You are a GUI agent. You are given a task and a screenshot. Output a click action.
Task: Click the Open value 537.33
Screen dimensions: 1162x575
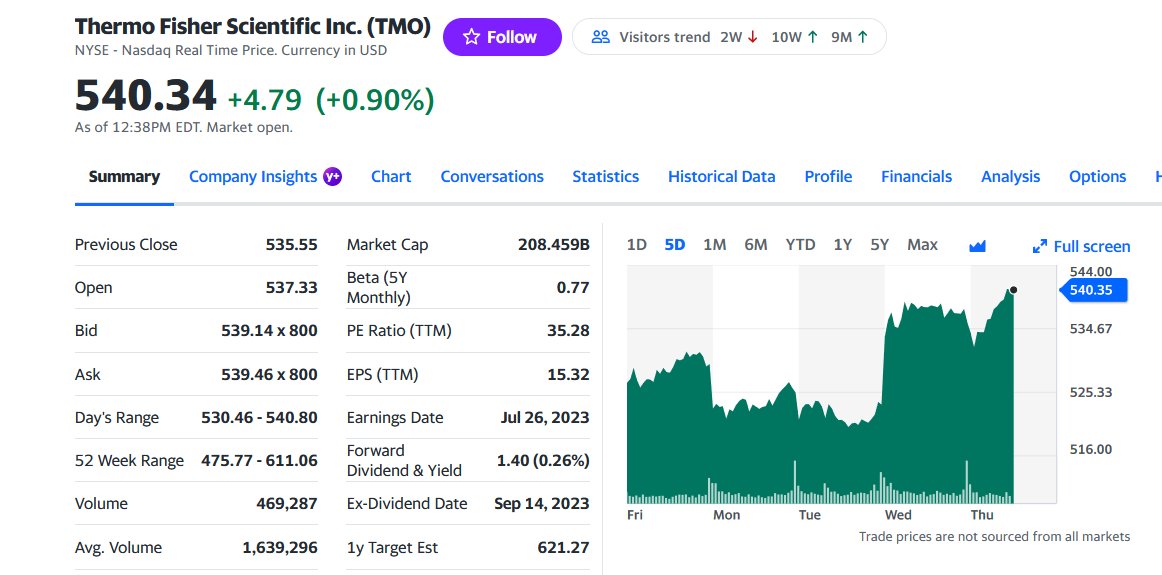tap(291, 288)
